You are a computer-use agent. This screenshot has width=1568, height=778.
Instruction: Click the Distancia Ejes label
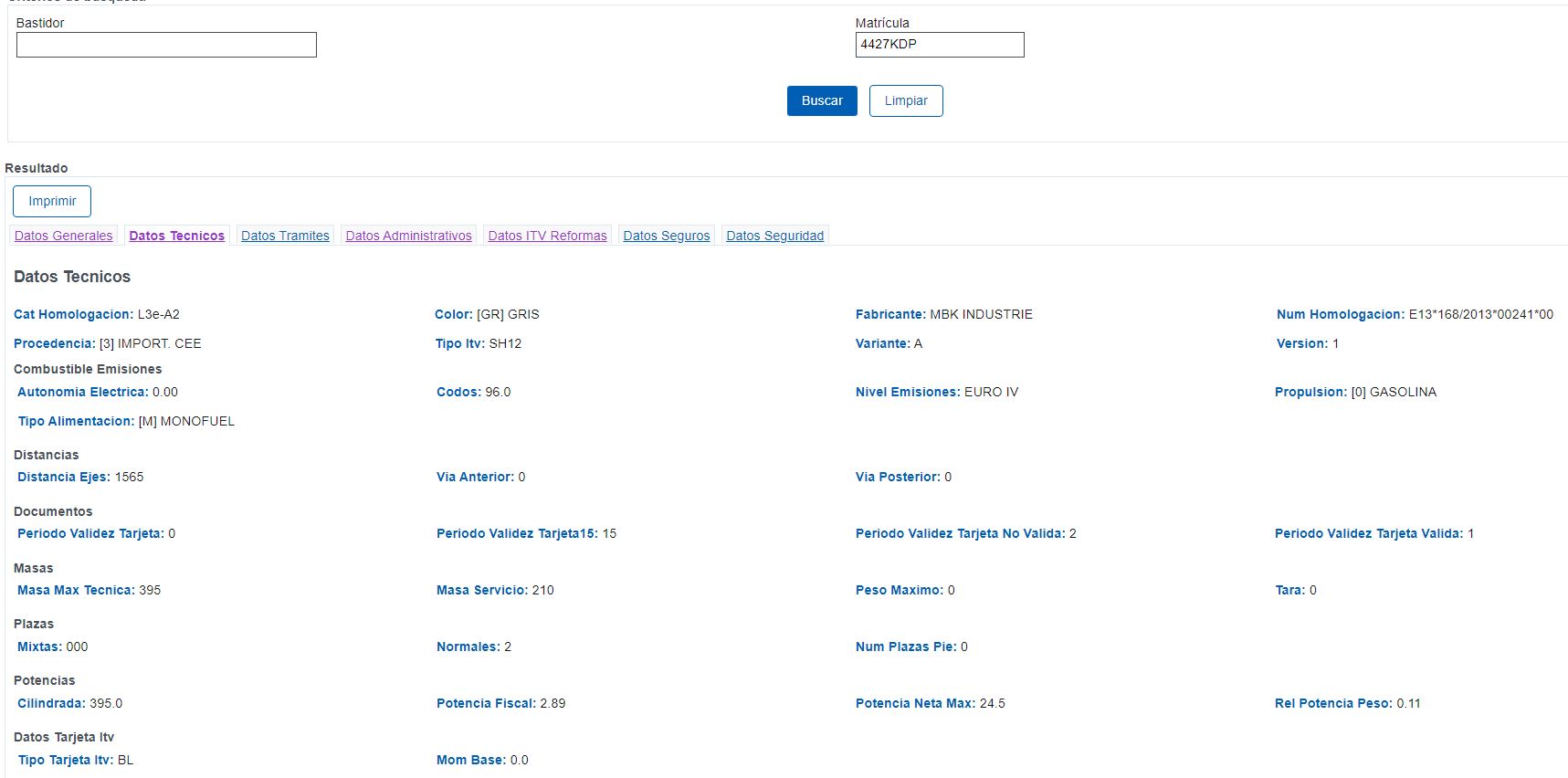[x=64, y=477]
